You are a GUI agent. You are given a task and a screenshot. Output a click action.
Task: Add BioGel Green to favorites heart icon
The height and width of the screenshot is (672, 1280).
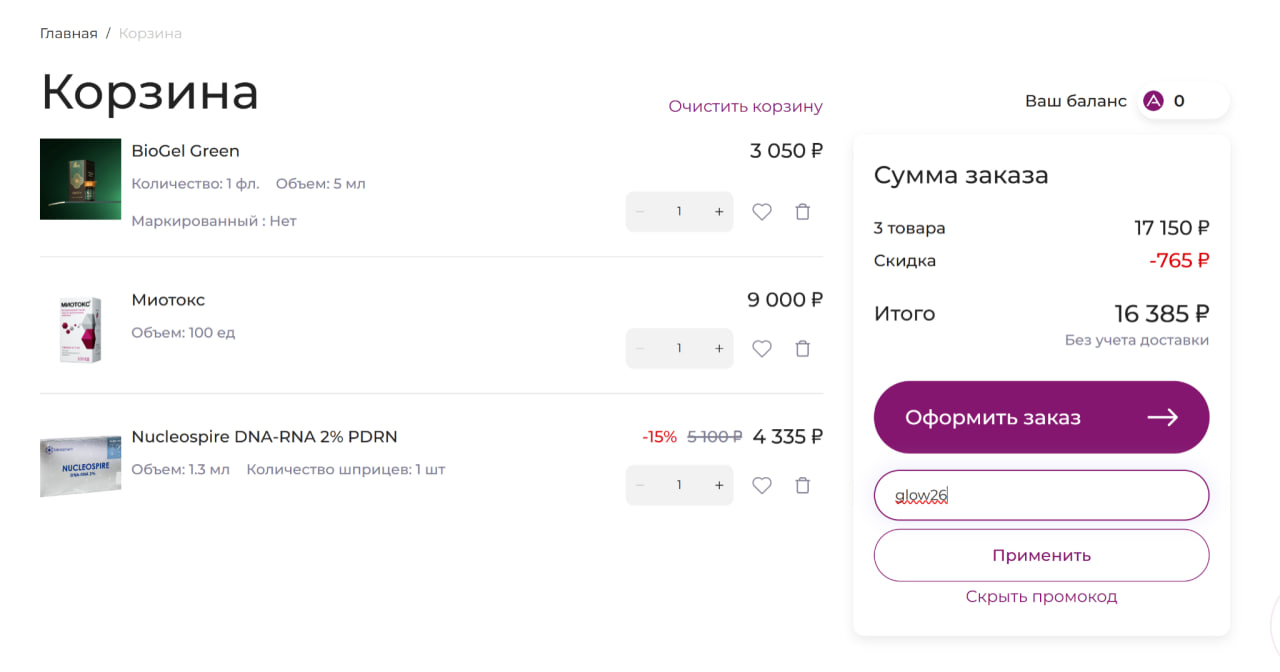[762, 212]
